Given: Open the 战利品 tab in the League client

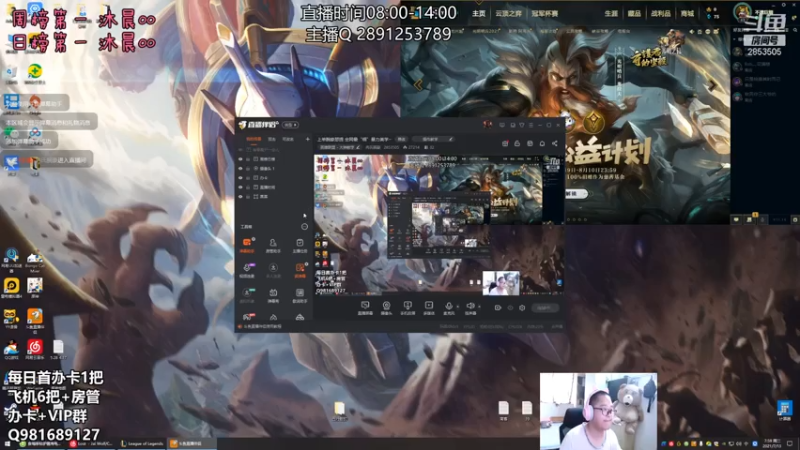Looking at the screenshot, I should pos(661,14).
